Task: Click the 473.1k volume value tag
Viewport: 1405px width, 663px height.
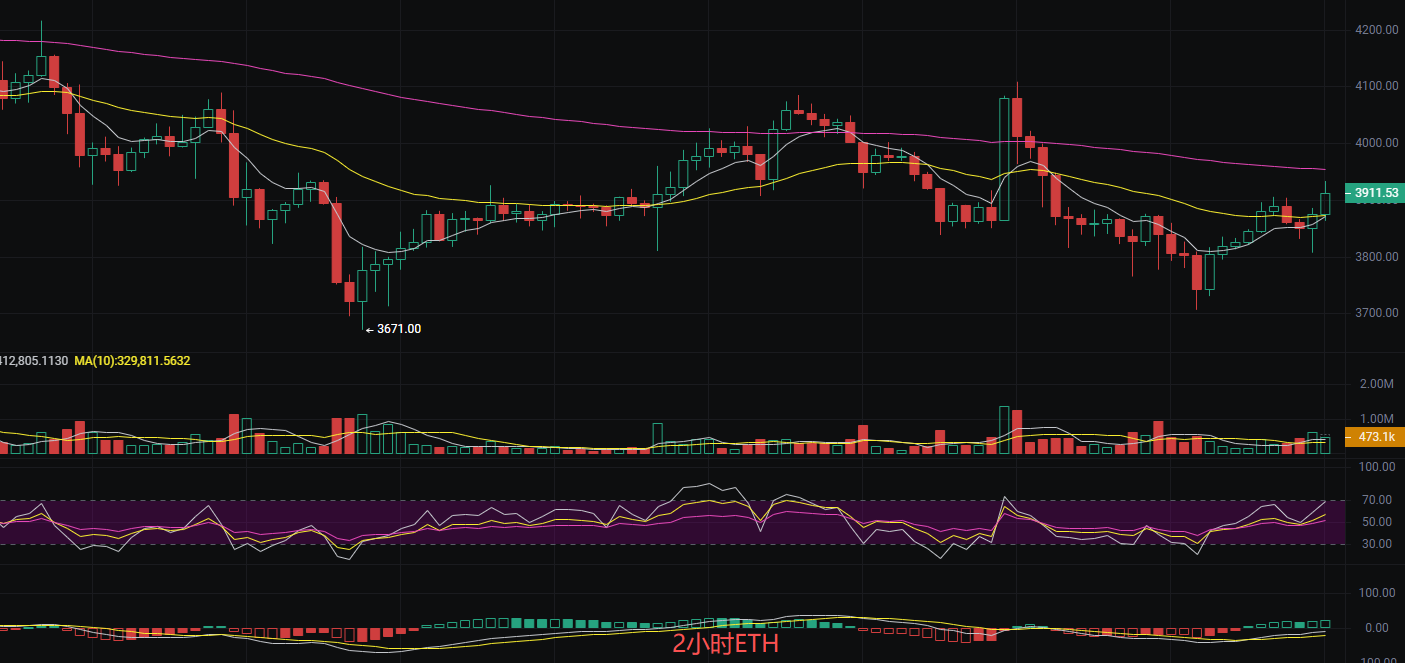Action: pyautogui.click(x=1376, y=437)
